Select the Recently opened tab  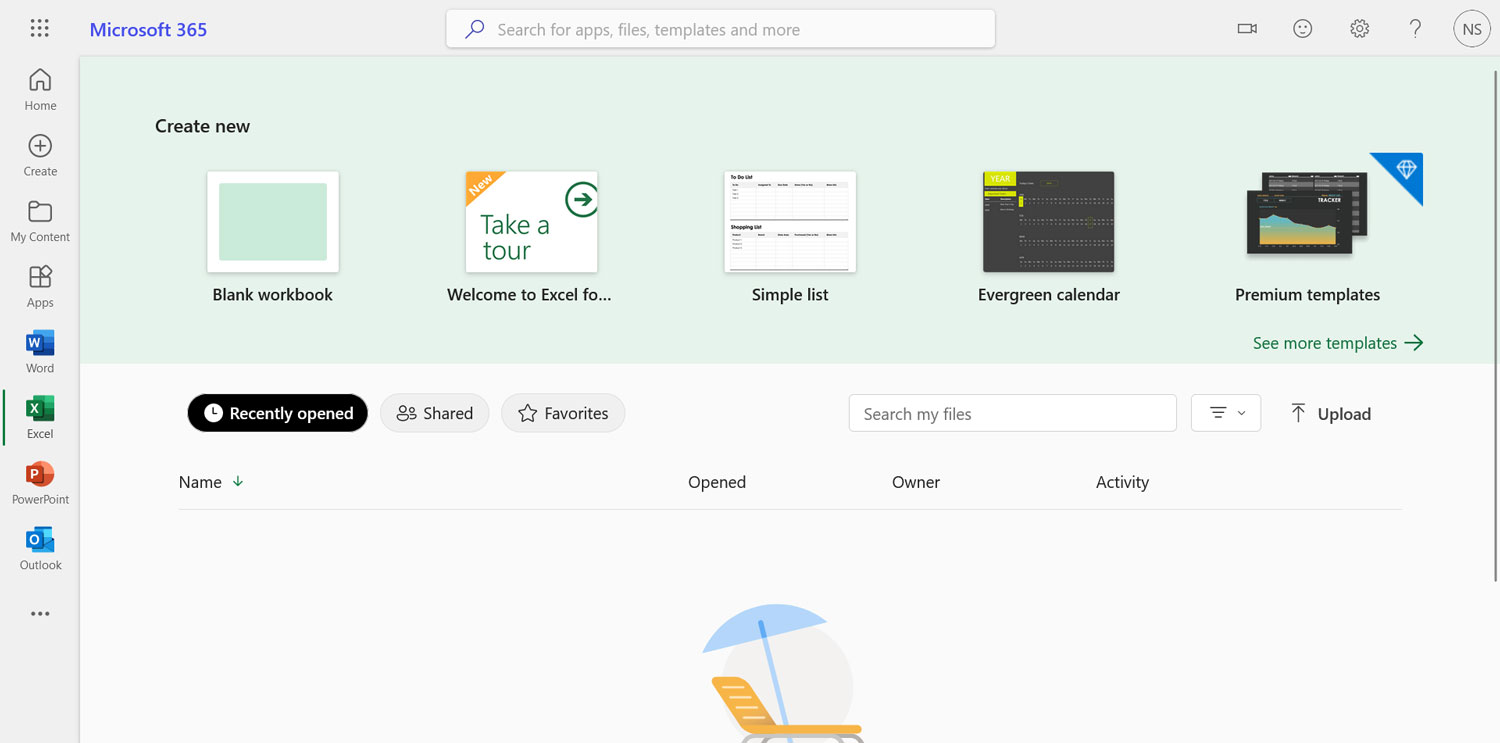[x=278, y=413]
